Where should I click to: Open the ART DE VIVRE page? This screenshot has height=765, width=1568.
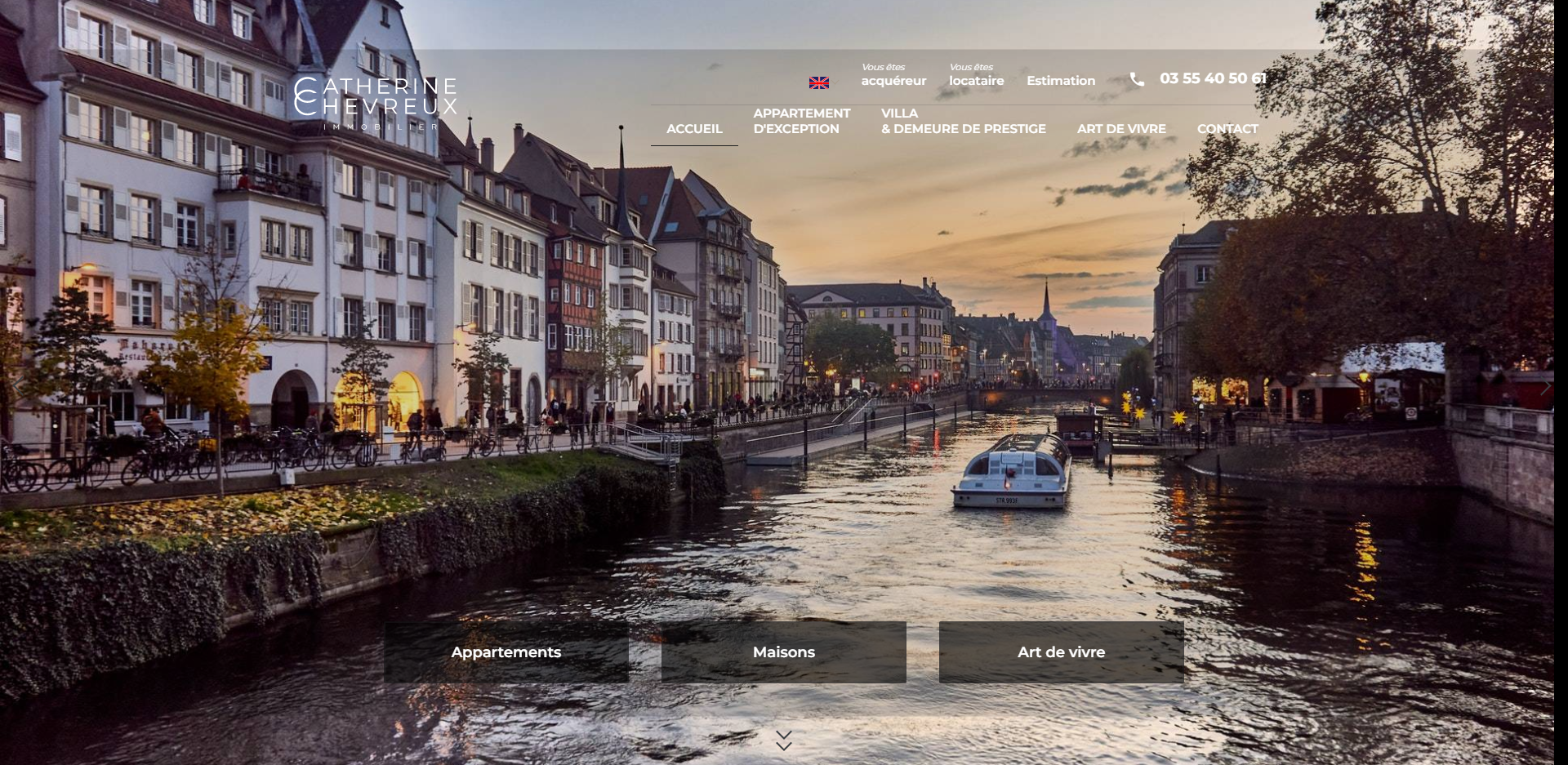click(x=1121, y=128)
